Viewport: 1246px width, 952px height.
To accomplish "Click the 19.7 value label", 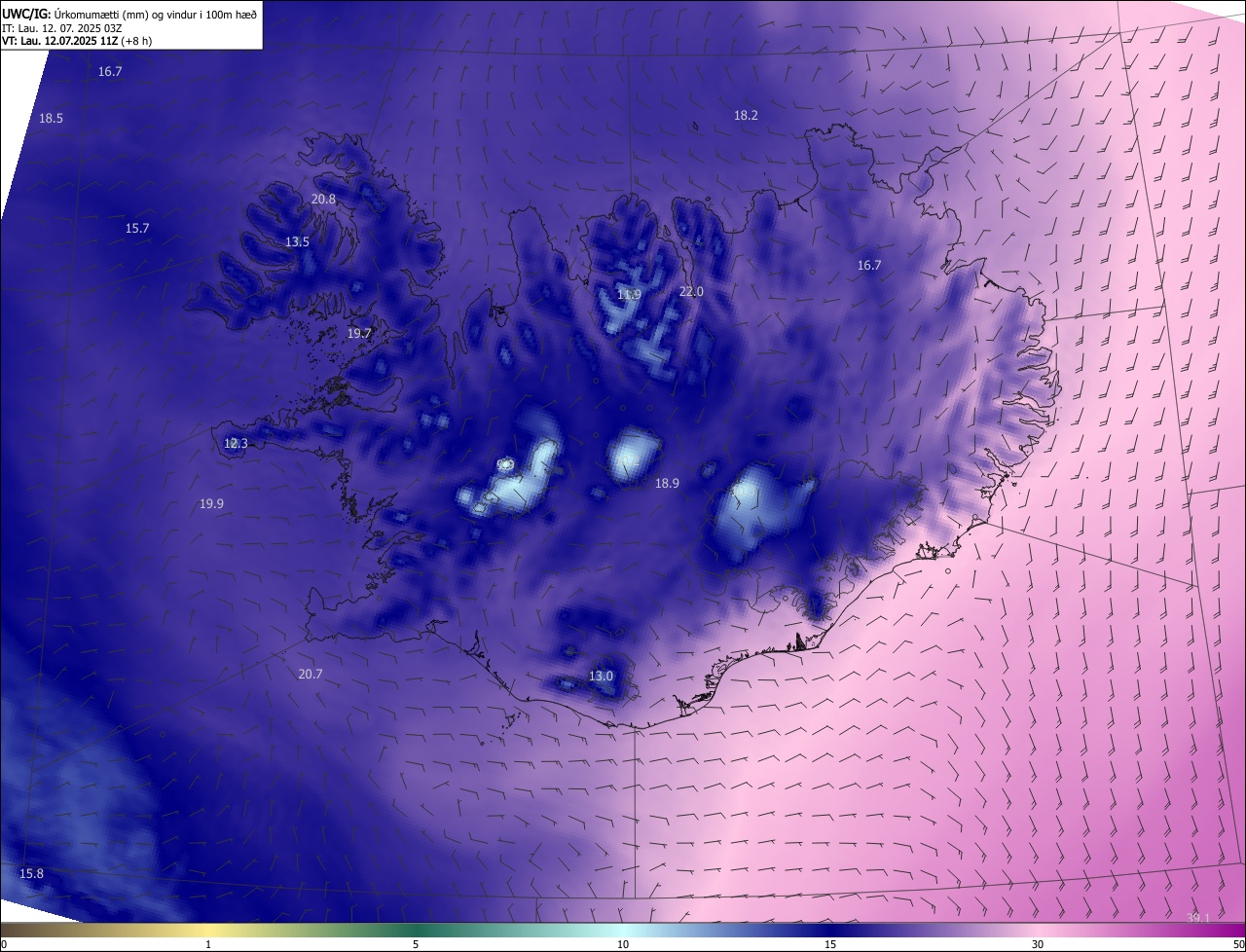I will [x=359, y=333].
